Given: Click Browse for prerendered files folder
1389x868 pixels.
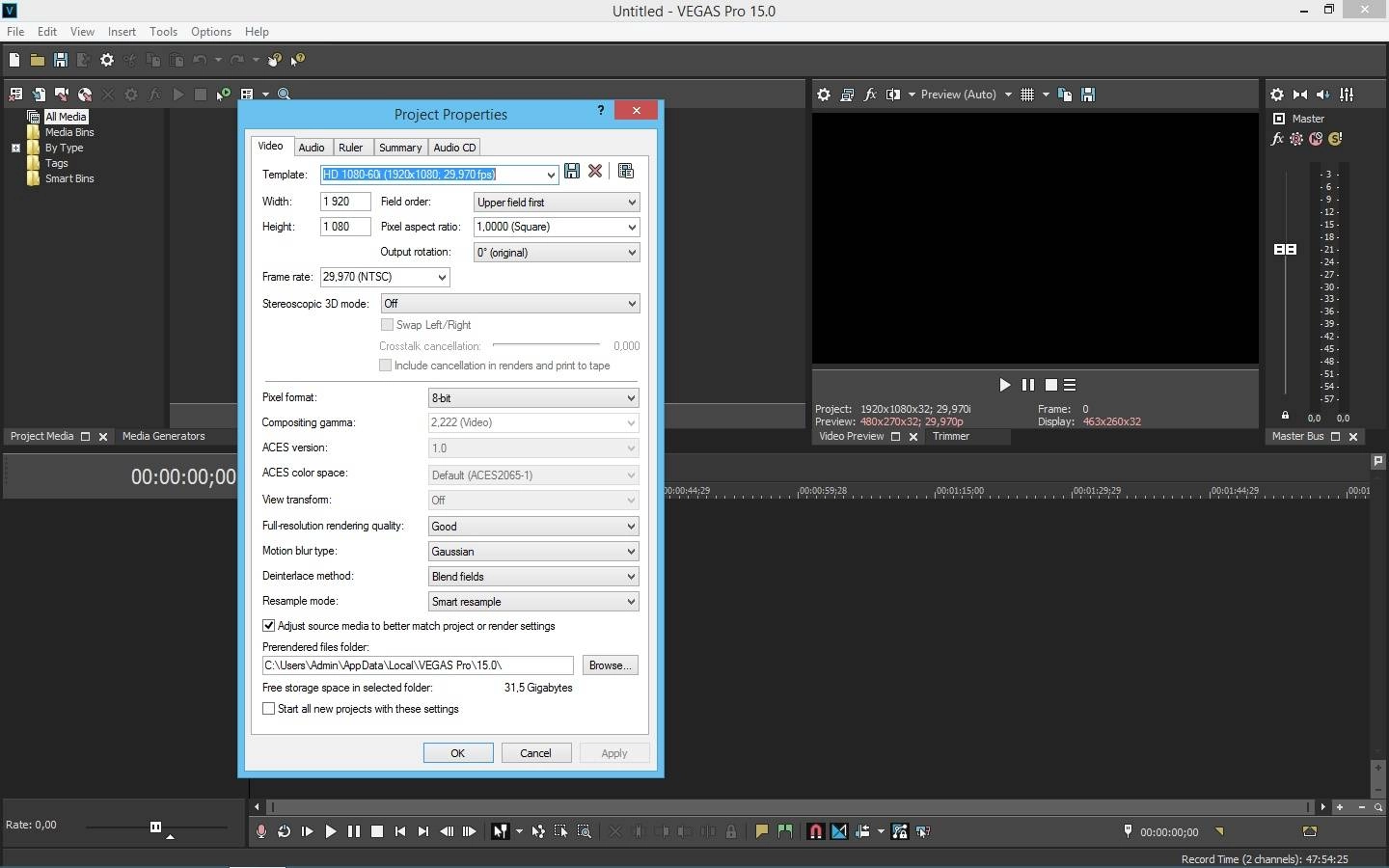Looking at the screenshot, I should click(611, 665).
